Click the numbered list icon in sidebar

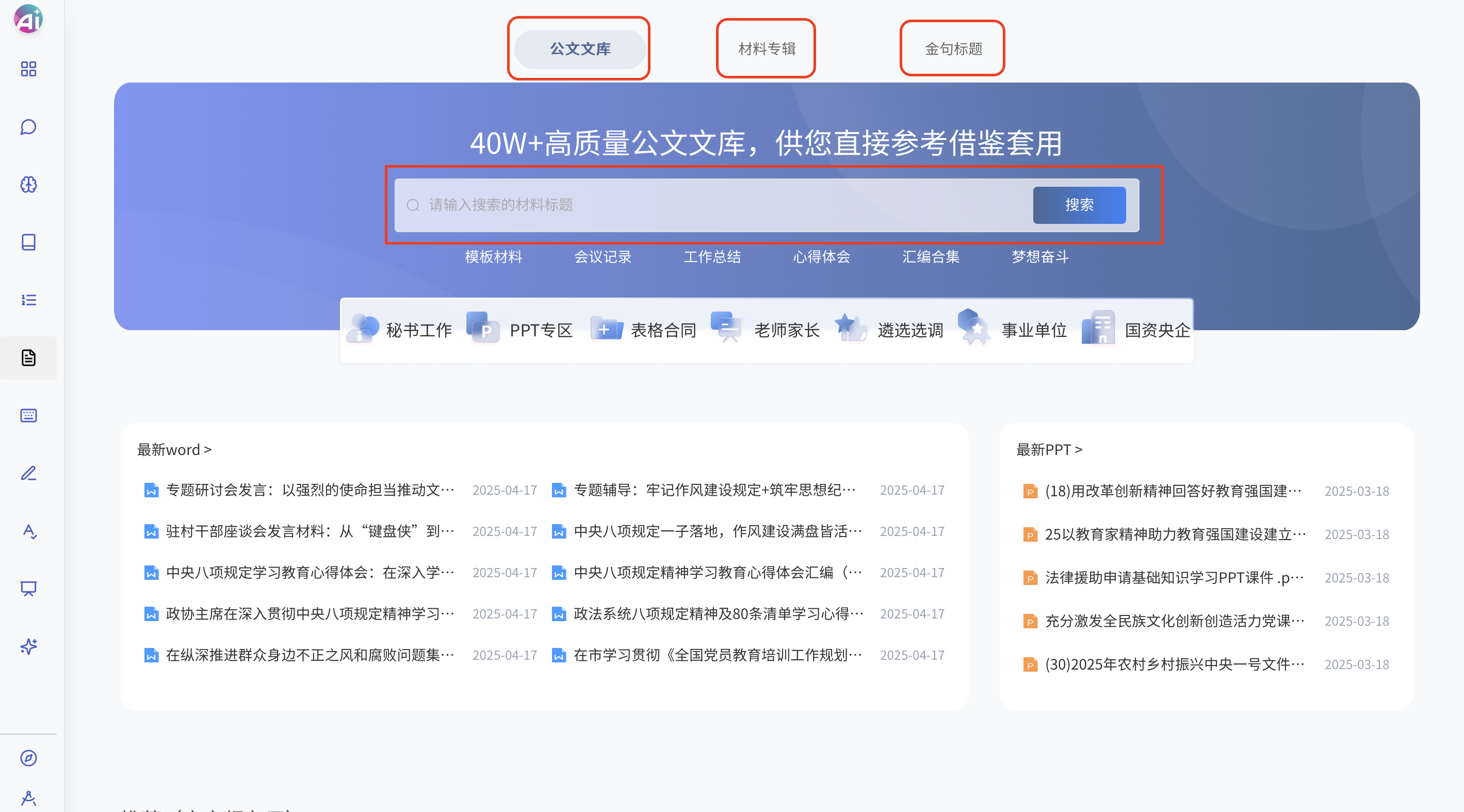click(x=28, y=300)
